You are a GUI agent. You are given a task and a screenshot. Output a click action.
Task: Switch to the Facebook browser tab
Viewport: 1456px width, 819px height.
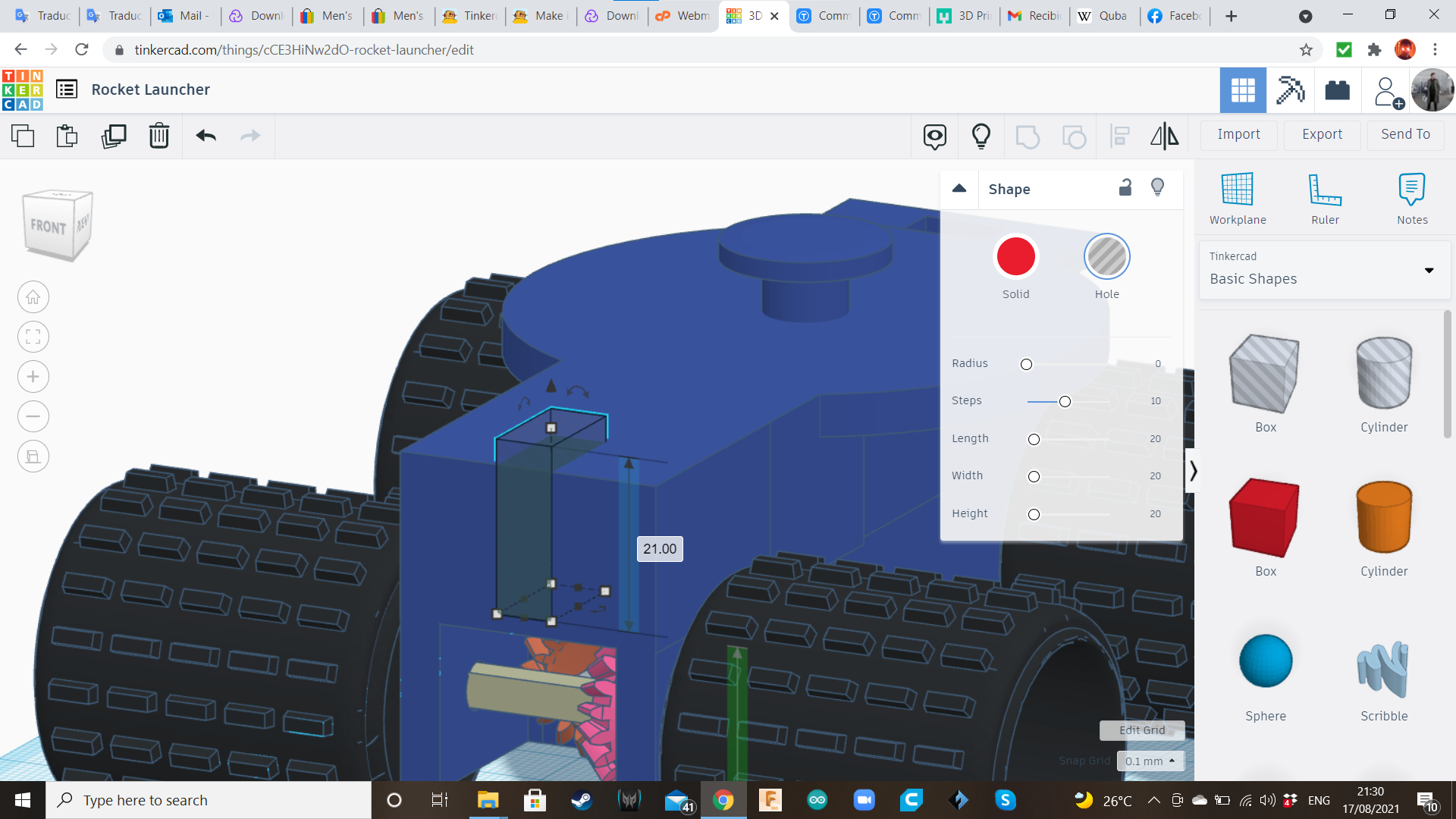(1174, 16)
